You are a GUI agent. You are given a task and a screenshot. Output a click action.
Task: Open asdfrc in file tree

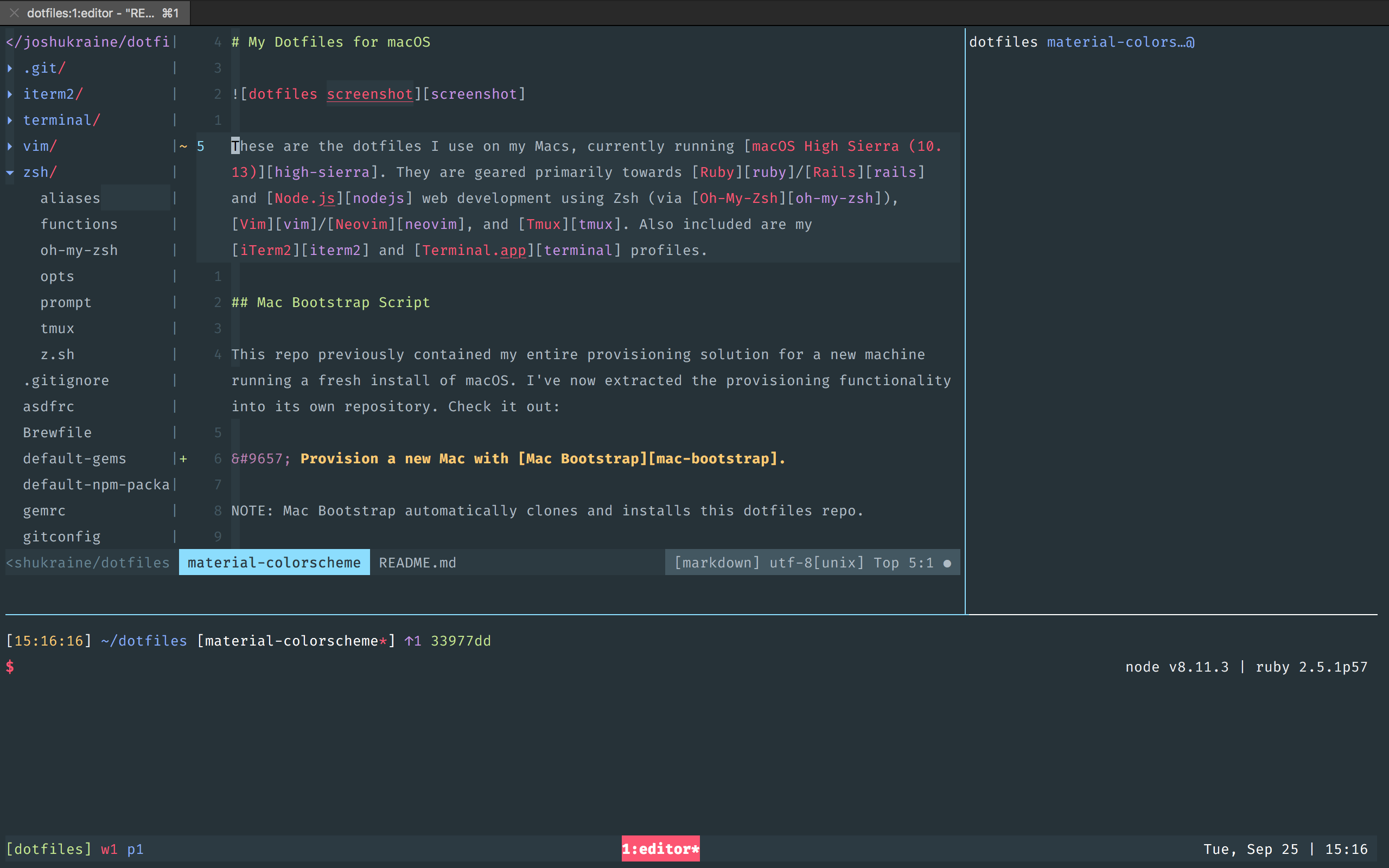(x=48, y=406)
